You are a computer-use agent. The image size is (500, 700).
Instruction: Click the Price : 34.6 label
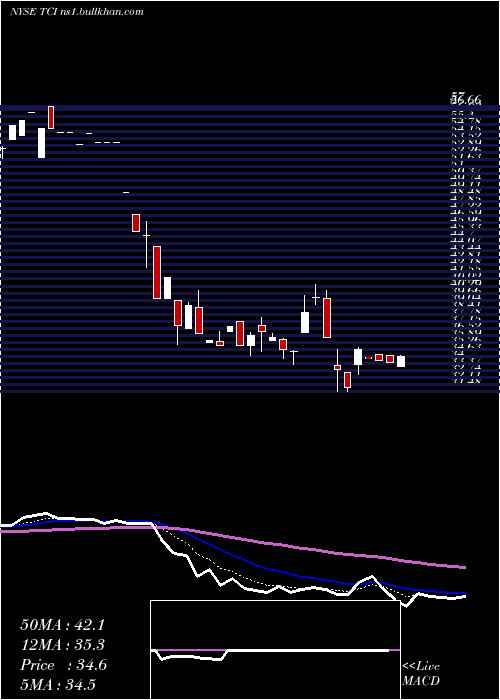(63, 665)
